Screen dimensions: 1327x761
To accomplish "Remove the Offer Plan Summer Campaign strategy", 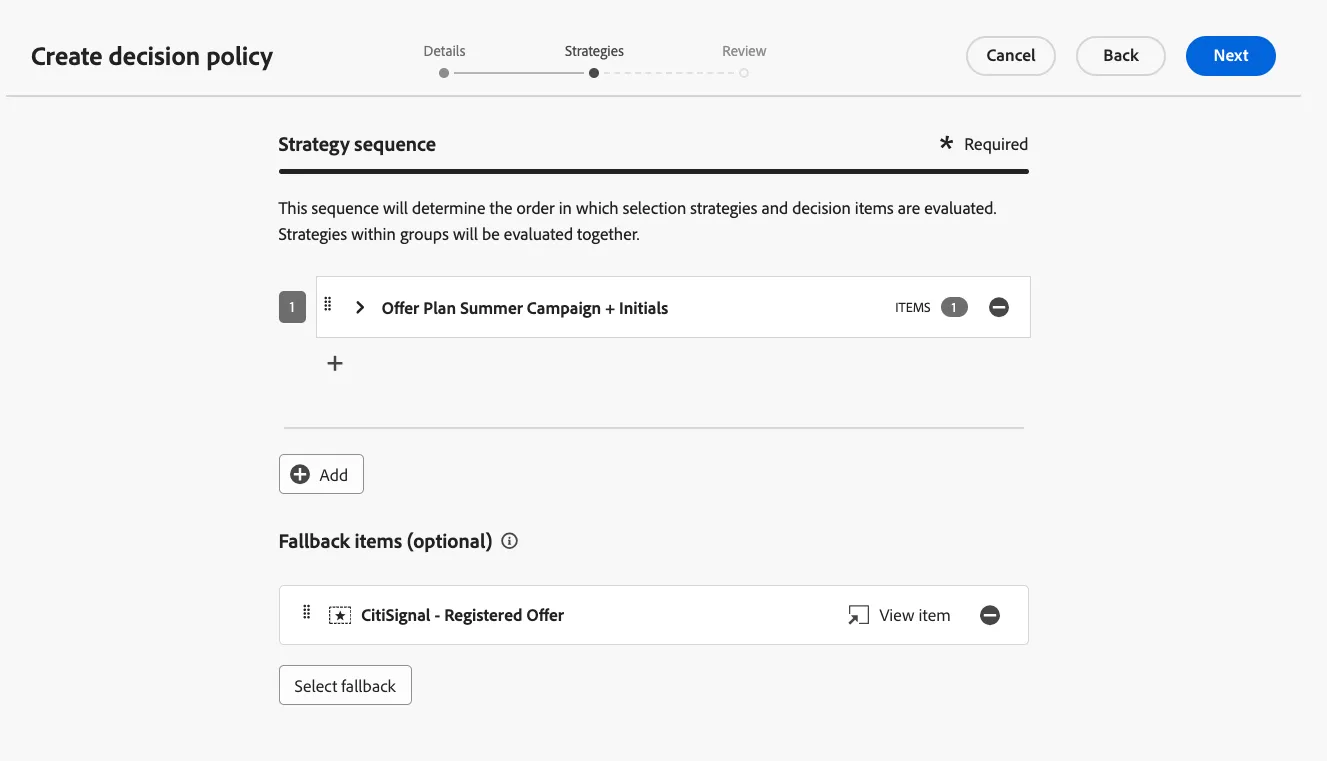I will click(998, 308).
